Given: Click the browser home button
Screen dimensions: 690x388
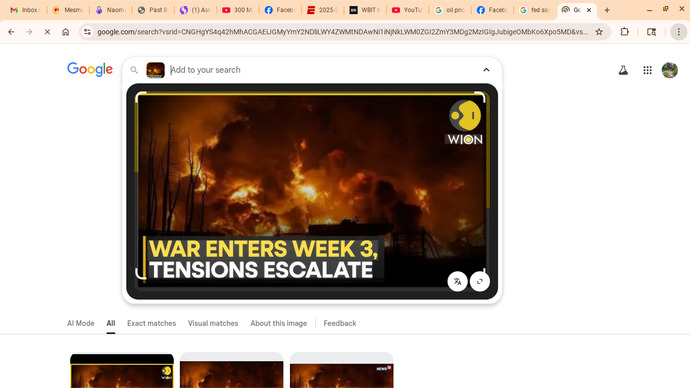Looking at the screenshot, I should (x=66, y=32).
